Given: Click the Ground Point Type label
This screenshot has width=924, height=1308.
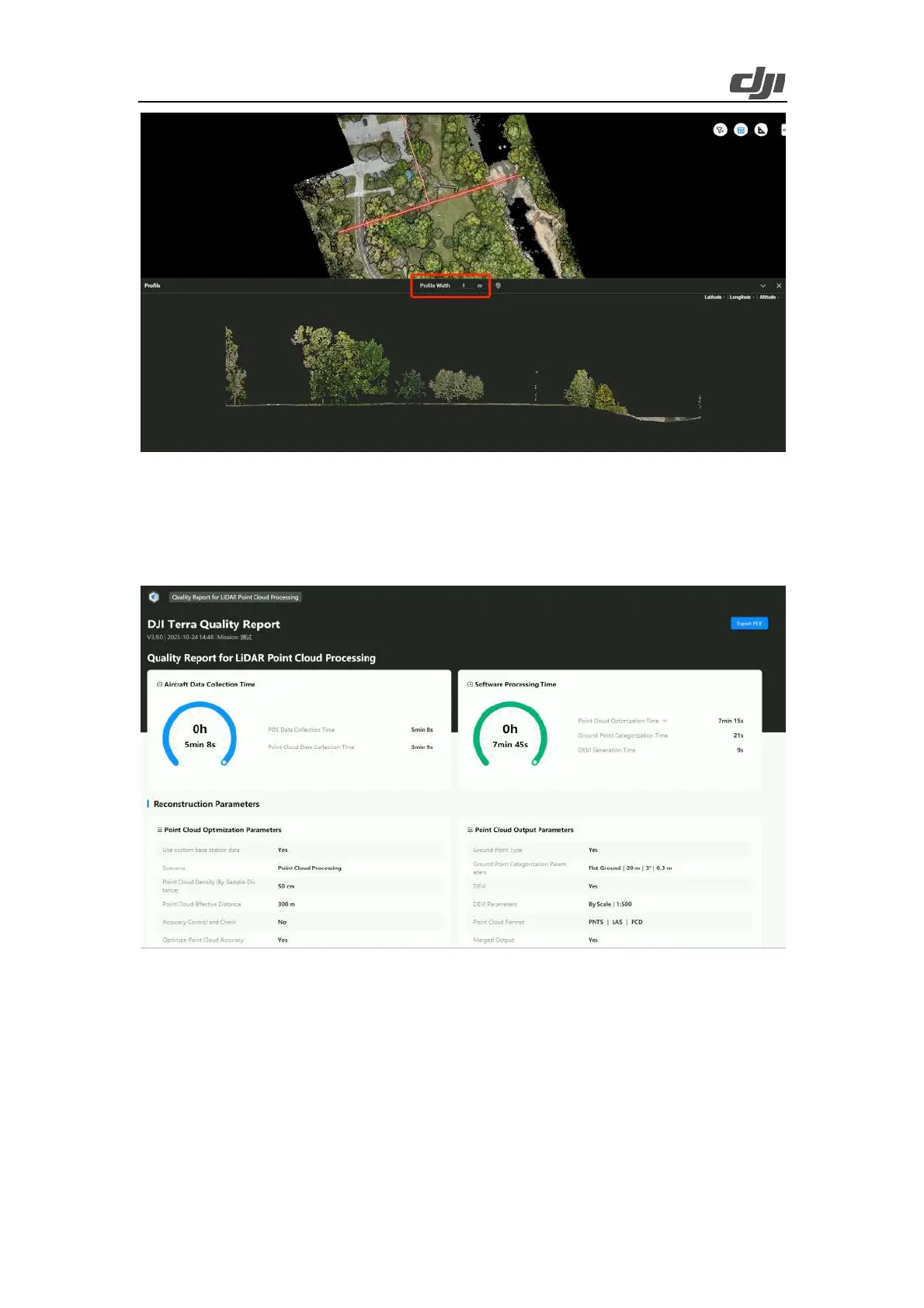Looking at the screenshot, I should [498, 850].
